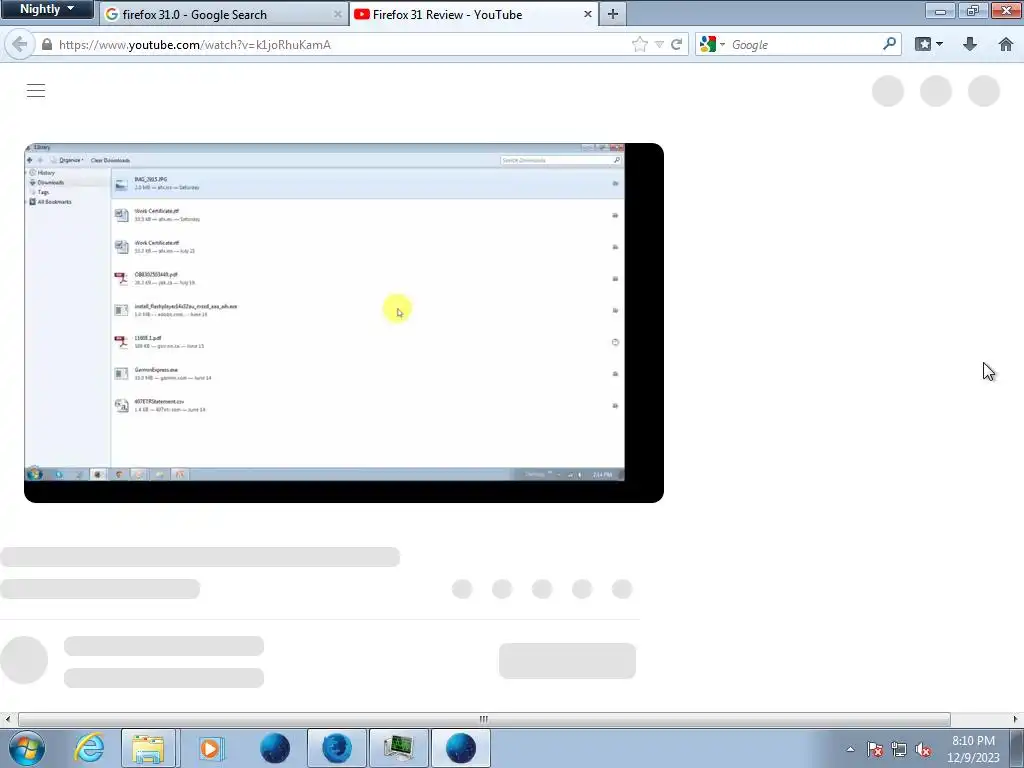Show URL history dropdown arrow in address bar
Screen dimensions: 1024x768
(x=659, y=44)
